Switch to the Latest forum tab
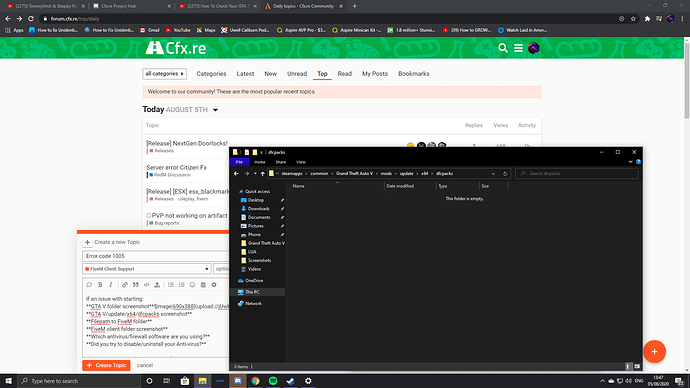The image size is (690, 388). click(245, 73)
